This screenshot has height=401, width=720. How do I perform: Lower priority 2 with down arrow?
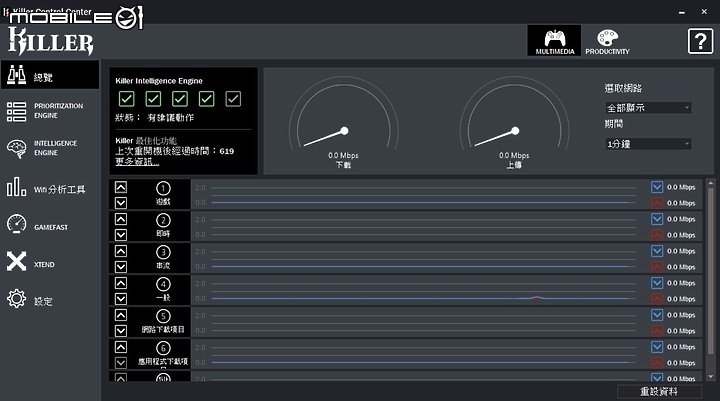[x=121, y=235]
